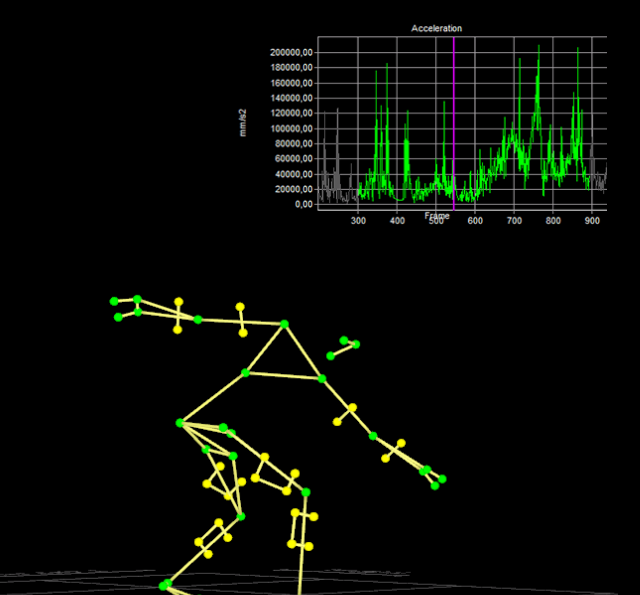
Task: Select the 80000,00 axis value
Action: (x=293, y=144)
